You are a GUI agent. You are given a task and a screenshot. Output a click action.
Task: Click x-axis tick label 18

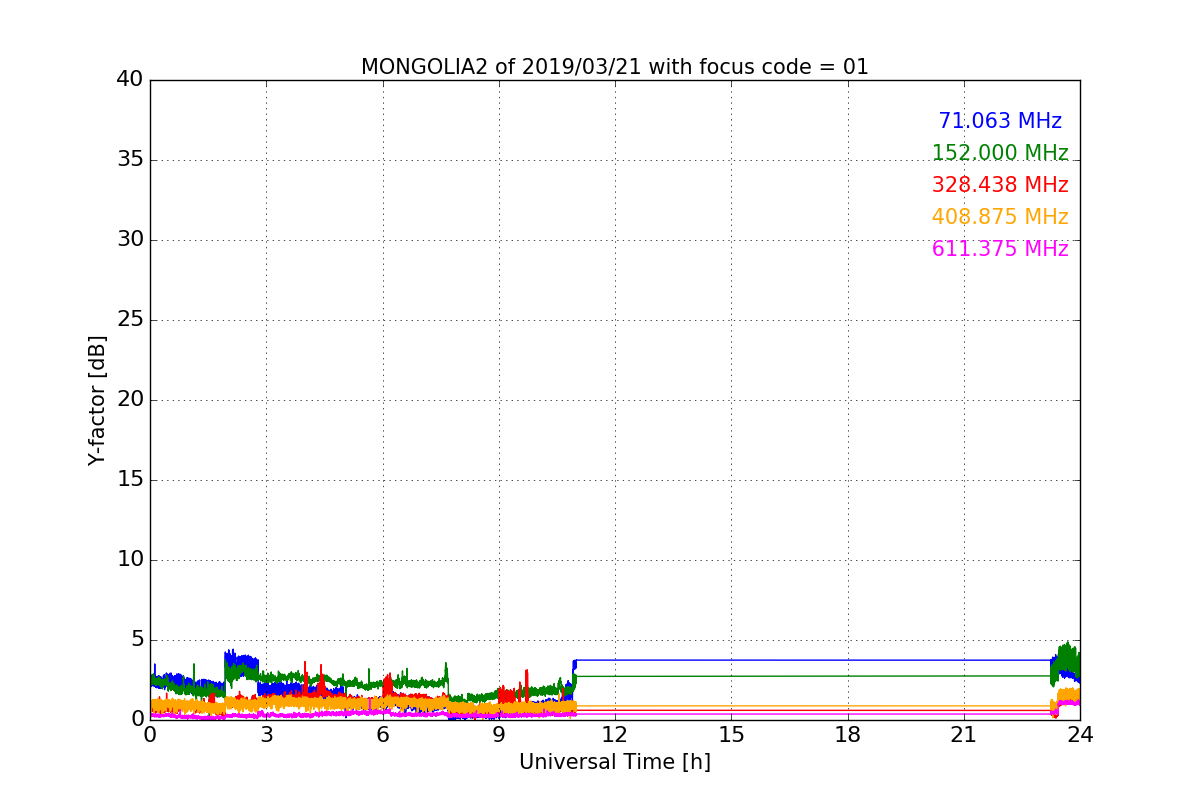click(x=848, y=735)
